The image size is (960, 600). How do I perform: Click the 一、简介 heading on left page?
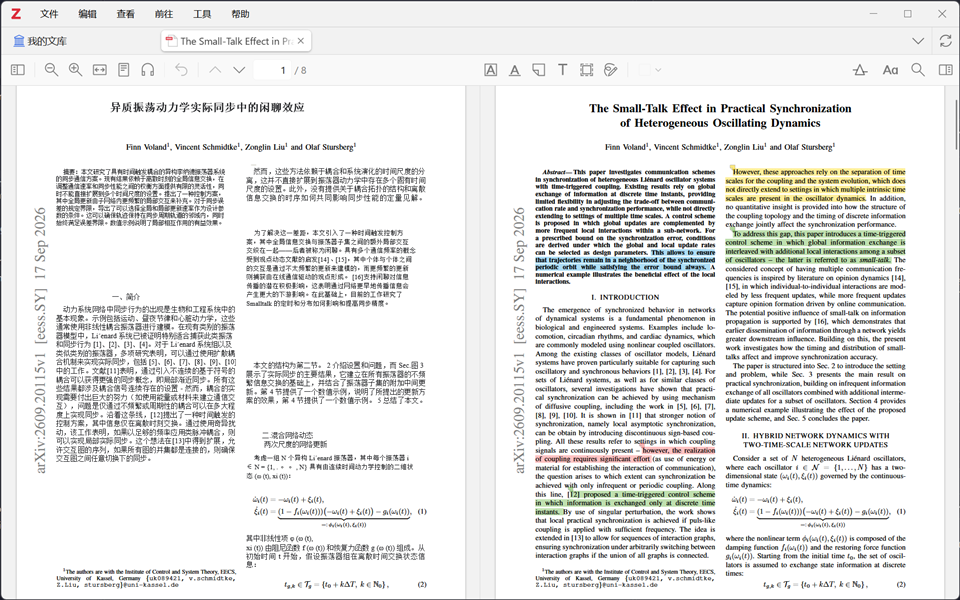click(126, 296)
